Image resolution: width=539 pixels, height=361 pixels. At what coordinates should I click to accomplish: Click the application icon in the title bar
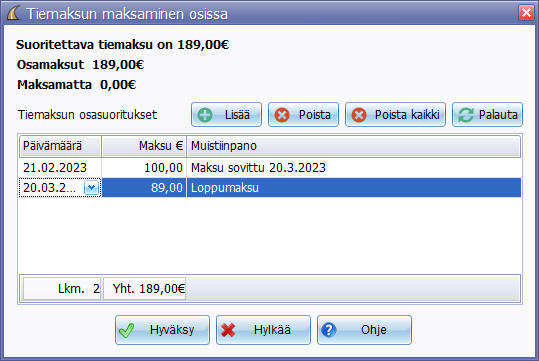point(13,14)
